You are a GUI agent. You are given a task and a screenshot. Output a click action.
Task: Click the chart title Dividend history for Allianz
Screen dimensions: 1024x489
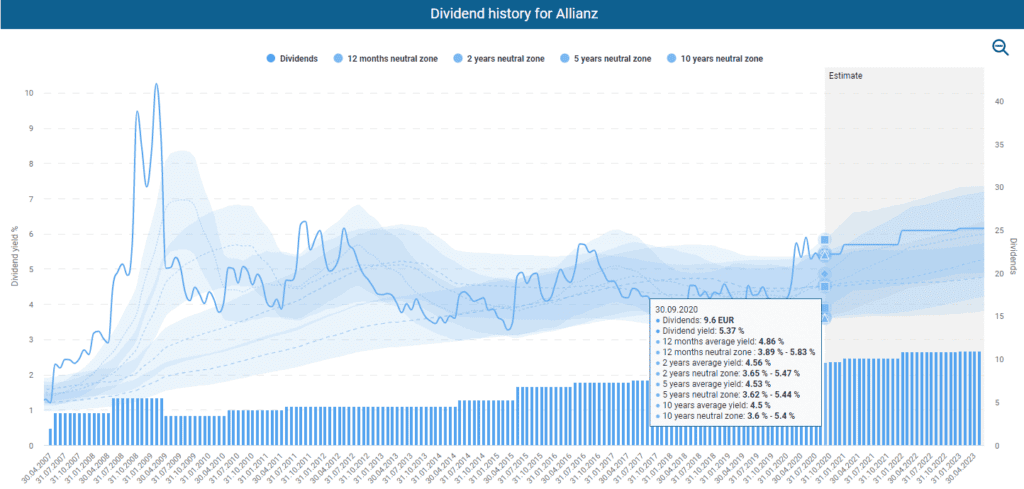pos(512,14)
